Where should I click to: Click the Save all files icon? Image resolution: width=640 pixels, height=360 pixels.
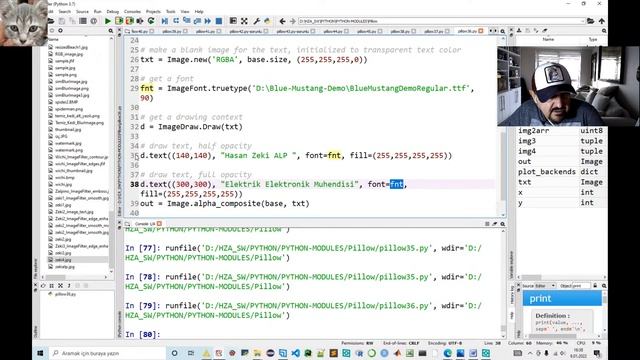[72, 21]
